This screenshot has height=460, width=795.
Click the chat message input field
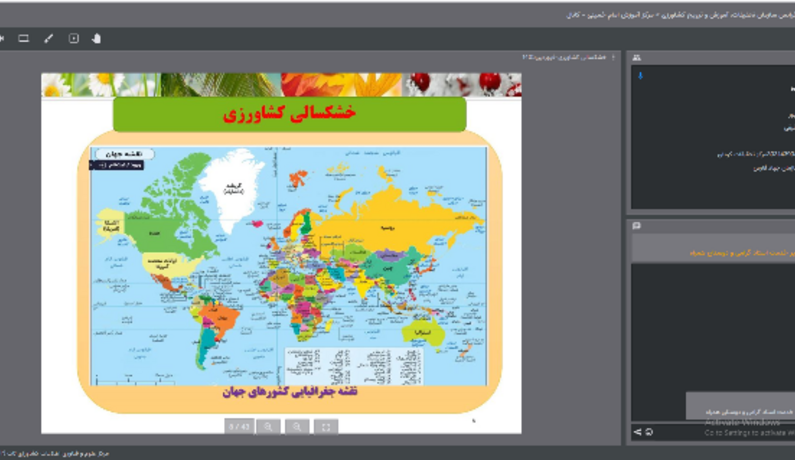[x=725, y=432]
